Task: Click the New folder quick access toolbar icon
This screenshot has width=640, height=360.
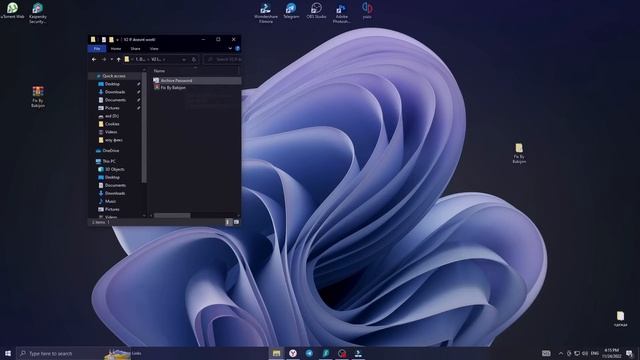Action: tap(111, 40)
